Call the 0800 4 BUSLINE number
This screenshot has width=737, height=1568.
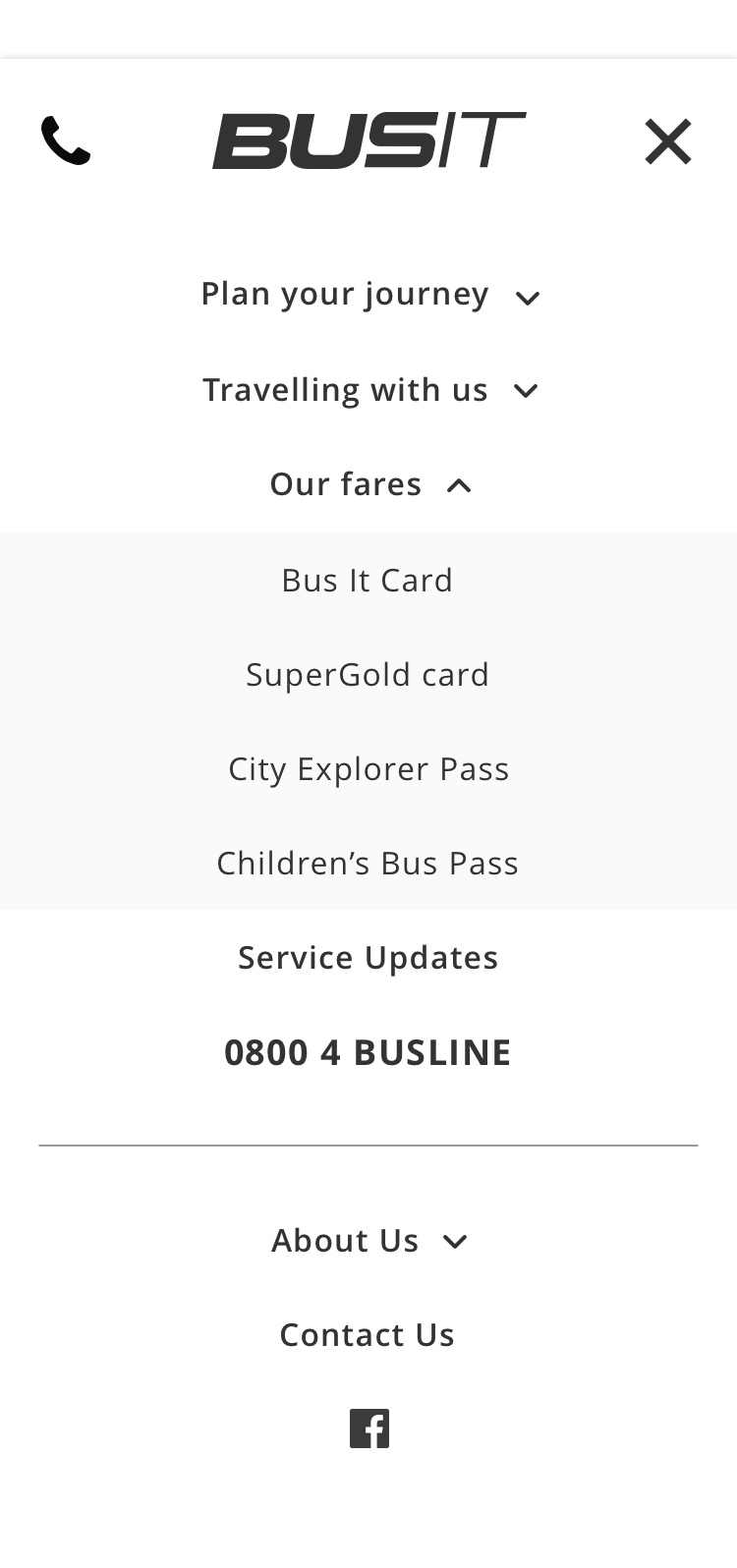368,1052
